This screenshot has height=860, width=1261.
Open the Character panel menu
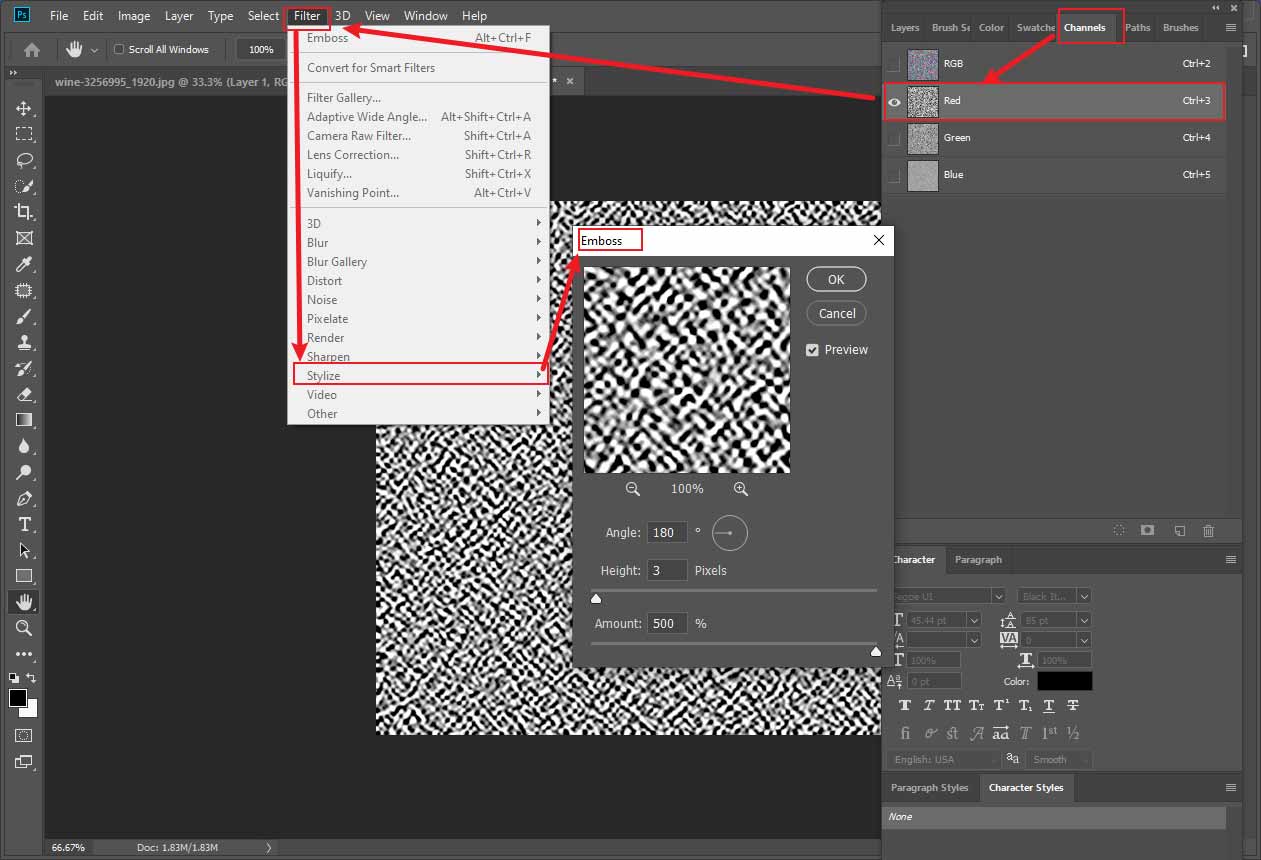click(x=1229, y=560)
